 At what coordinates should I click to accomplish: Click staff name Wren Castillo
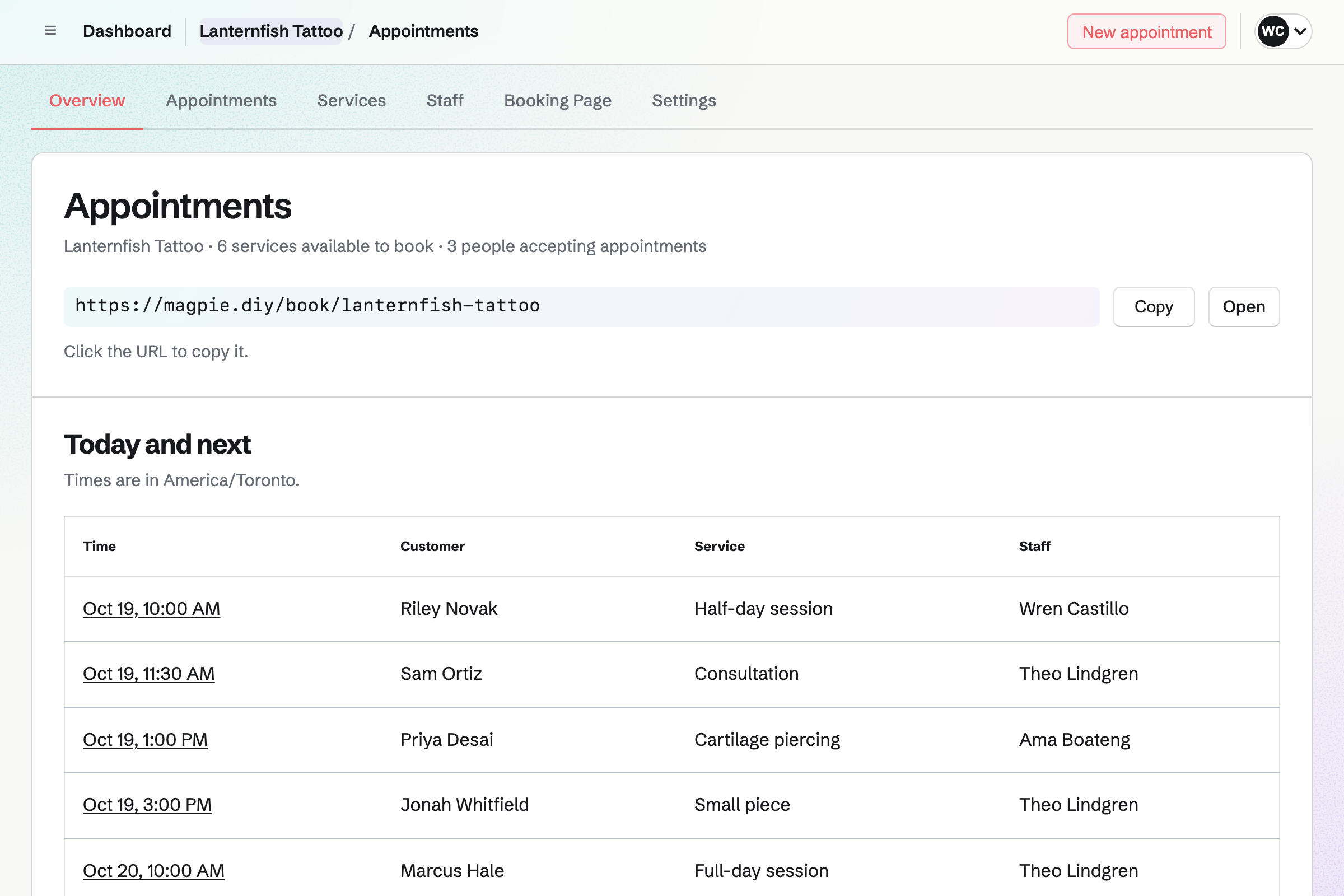(1074, 609)
